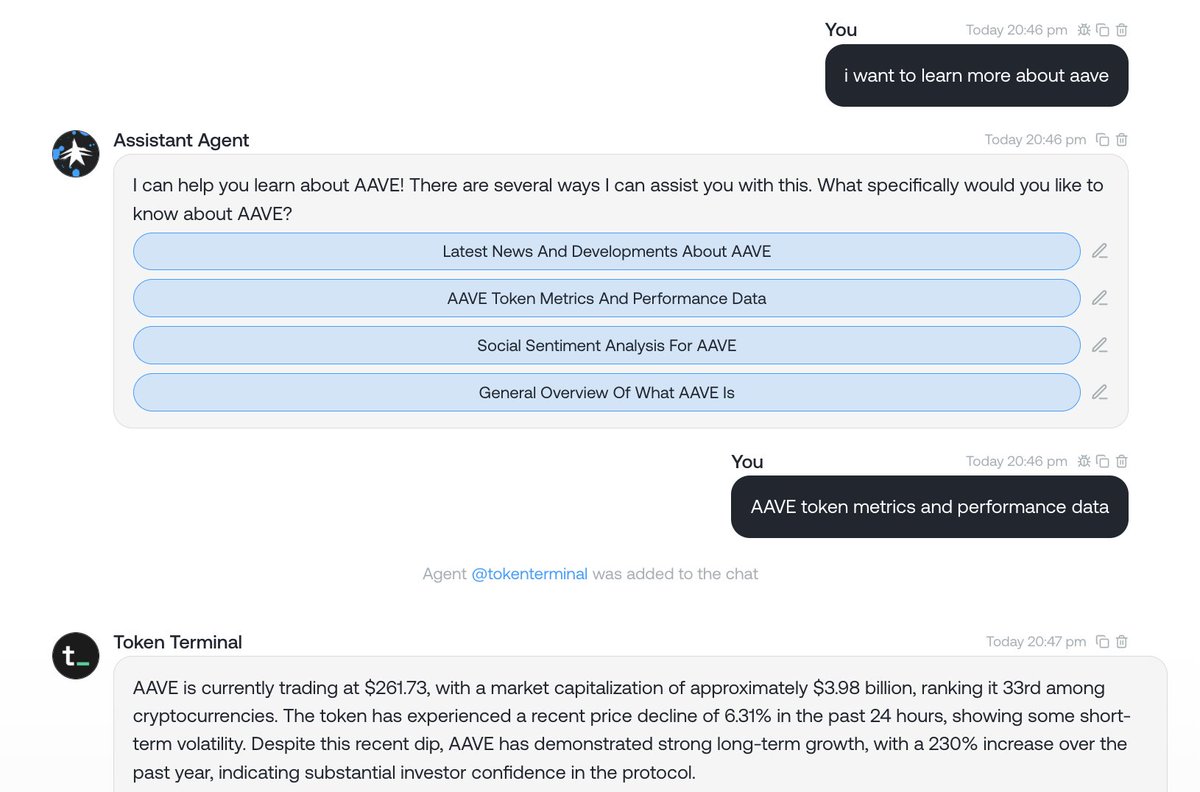Delete the 'AAVE token metrics and performance data' message
Screen dimensions: 1200x792
pyautogui.click(x=1121, y=461)
